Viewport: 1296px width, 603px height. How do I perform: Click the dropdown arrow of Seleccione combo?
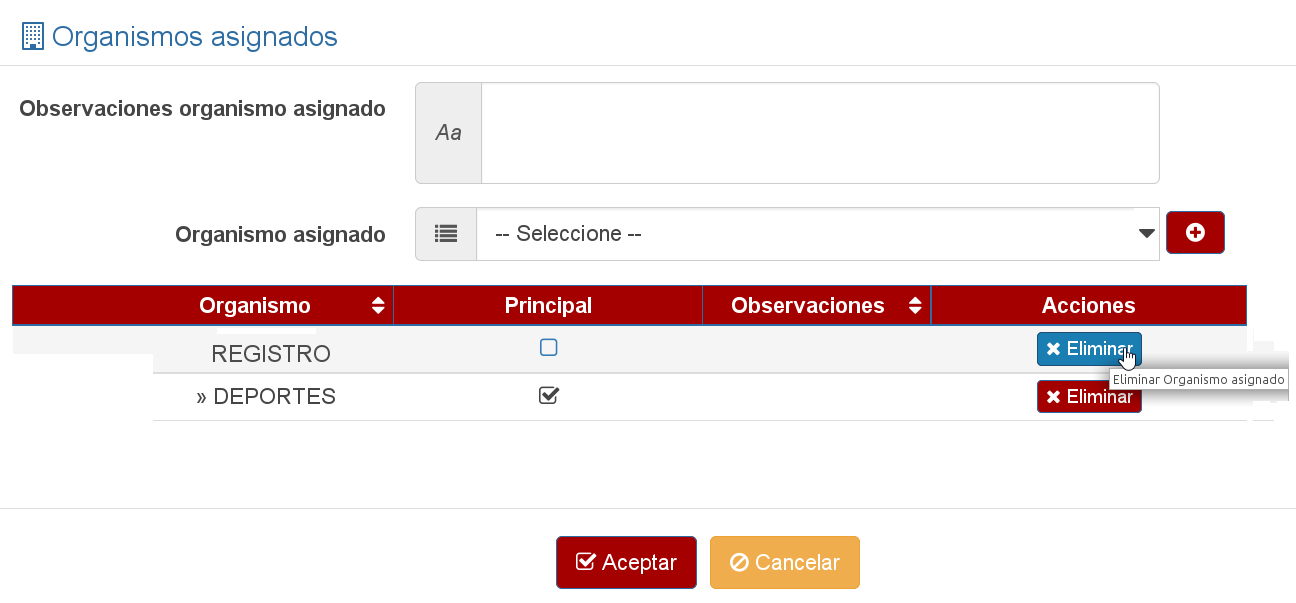[x=1146, y=234]
